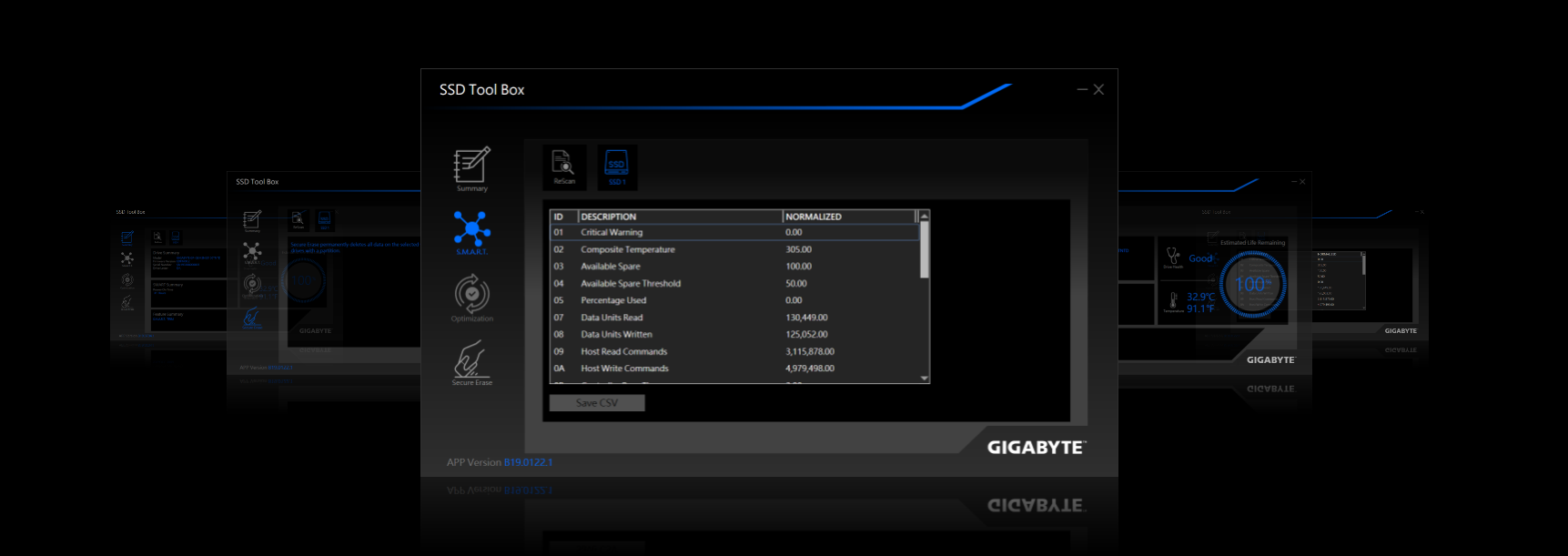Viewport: 1568px width, 556px height.
Task: Click the scrollbar up arrow in table
Action: click(925, 217)
